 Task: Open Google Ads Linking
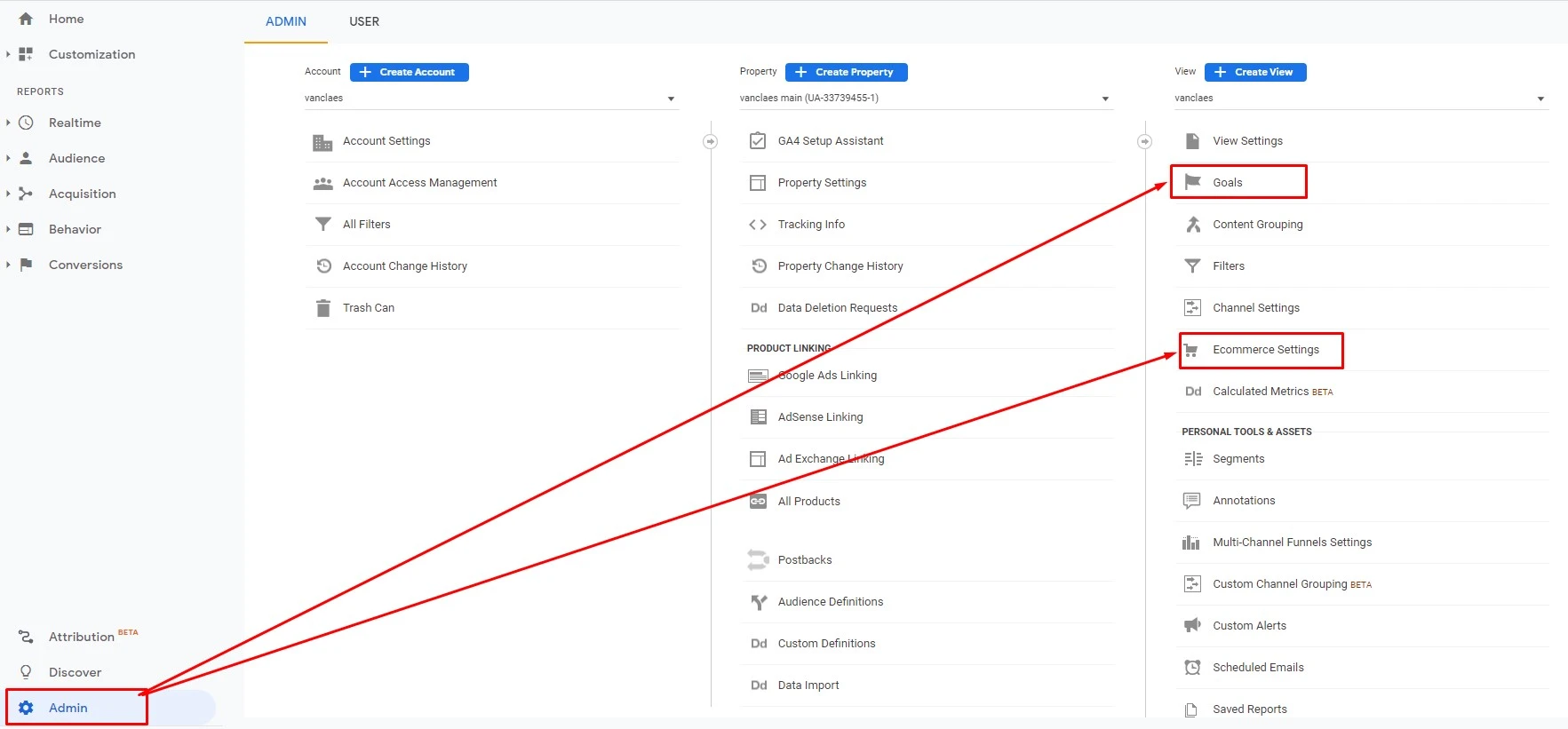[x=826, y=375]
